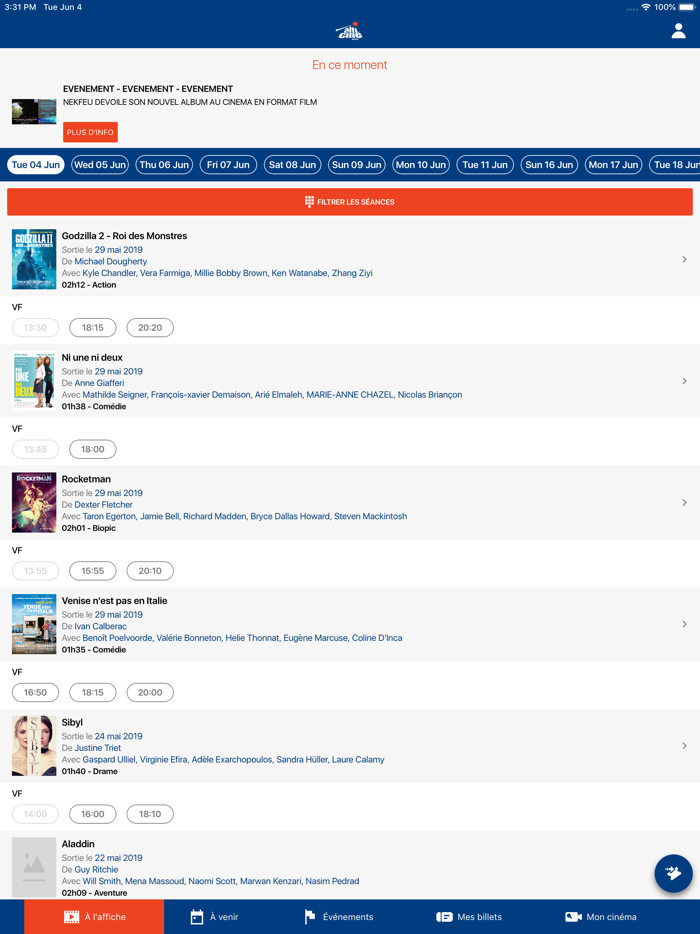Viewport: 700px width, 934px height.
Task: Open director Dexter Fletcher link
Action: click(x=104, y=505)
